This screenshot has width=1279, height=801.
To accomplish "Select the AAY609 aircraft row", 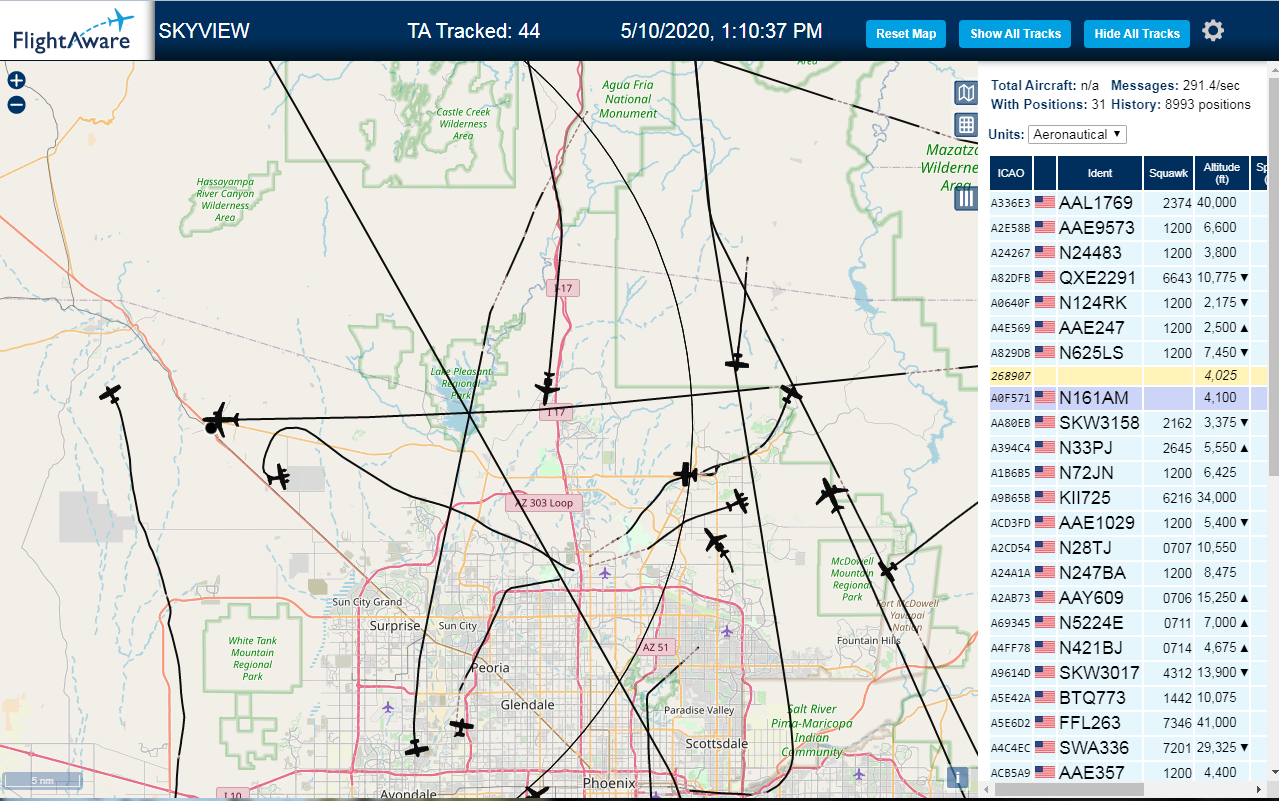I will pos(1128,597).
